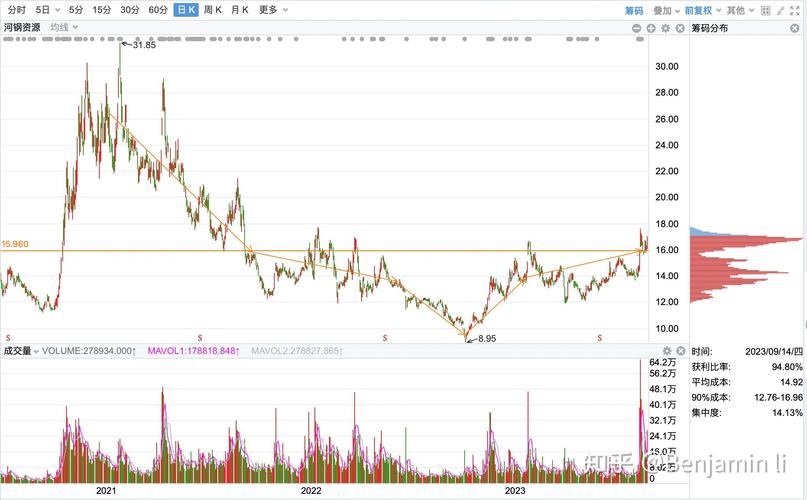The width and height of the screenshot is (807, 500).
Task: Click the 2023 year label on time axis
Action: click(x=515, y=491)
